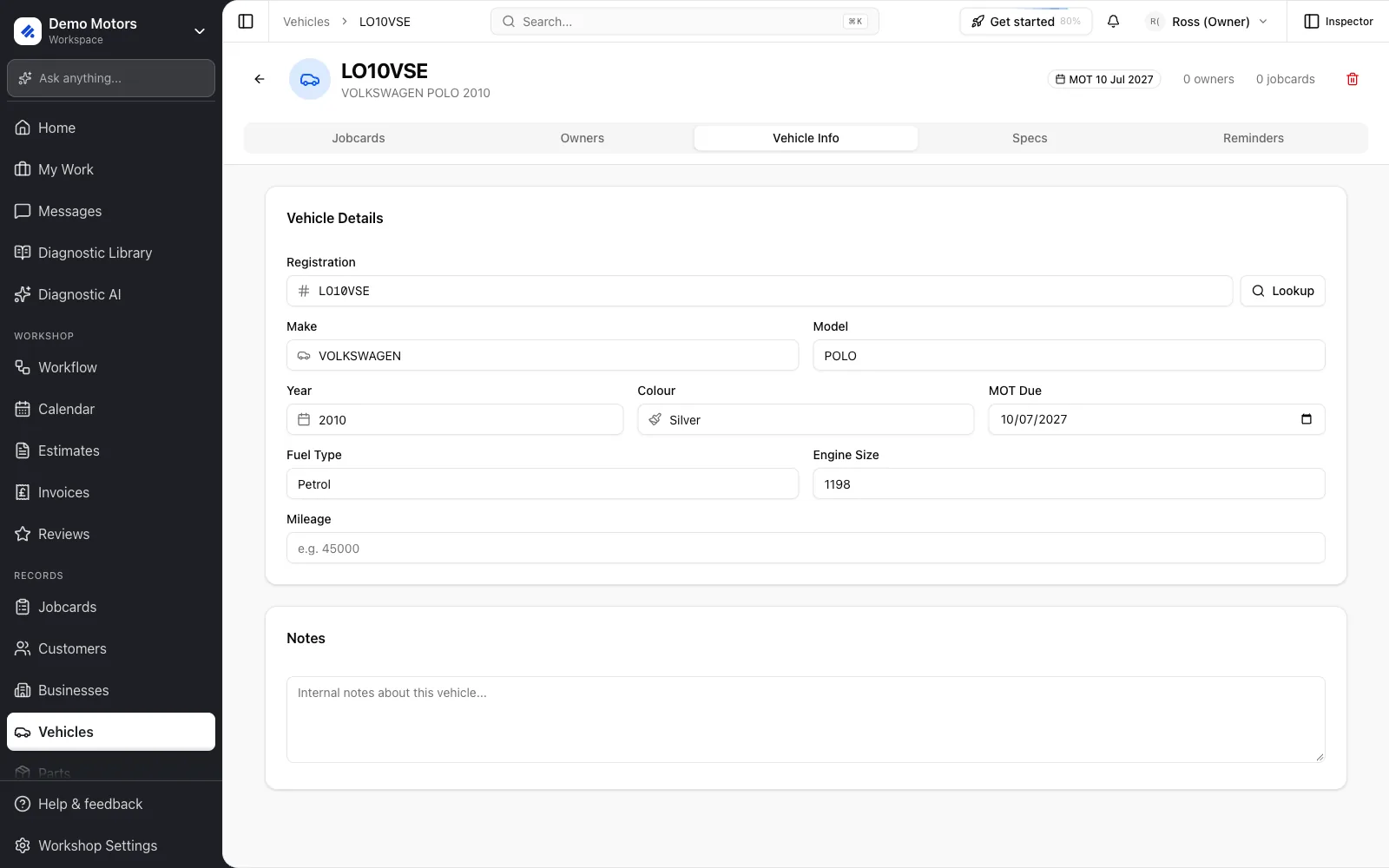1389x868 pixels.
Task: Click the Engine Size field
Action: point(1069,483)
